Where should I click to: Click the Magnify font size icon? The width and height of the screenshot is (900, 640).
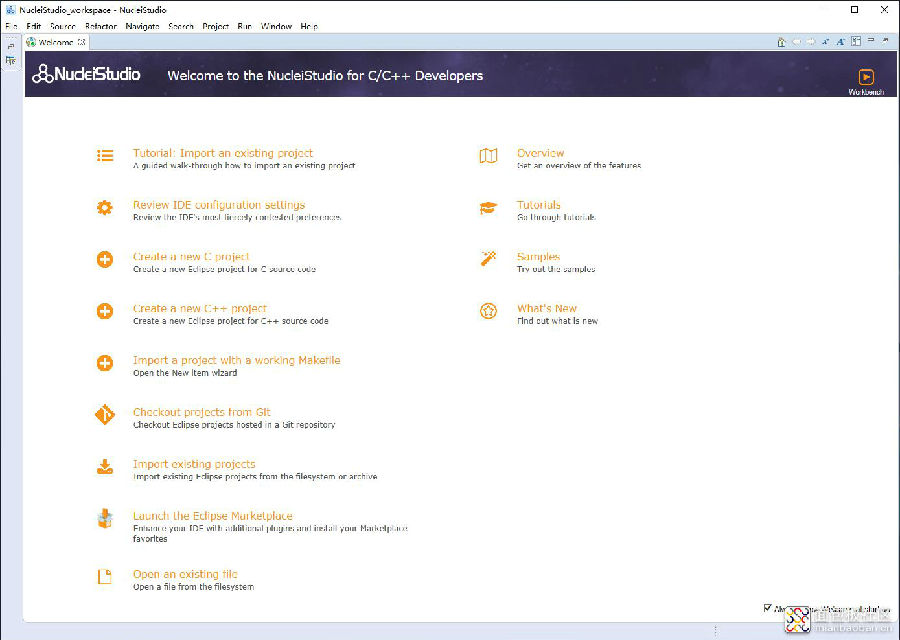click(x=840, y=41)
